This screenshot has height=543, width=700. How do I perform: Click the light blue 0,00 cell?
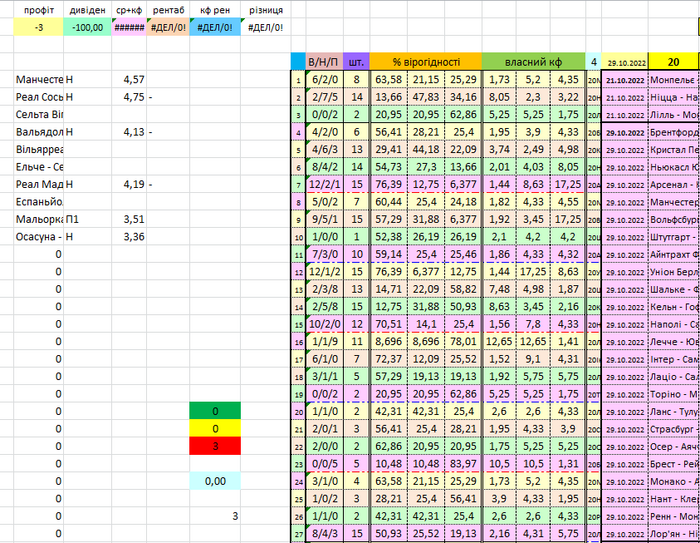(x=215, y=481)
